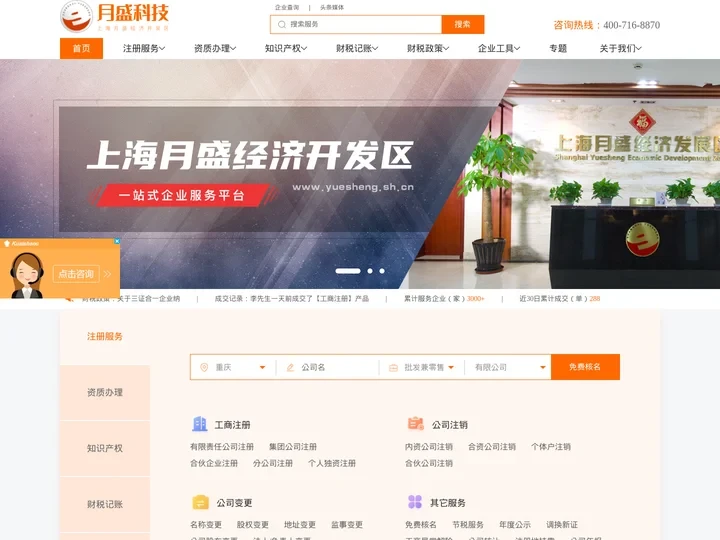Viewport: 720px width, 540px height.
Task: Click the 近30日累计成交 288 statistic
Action: 560,298
